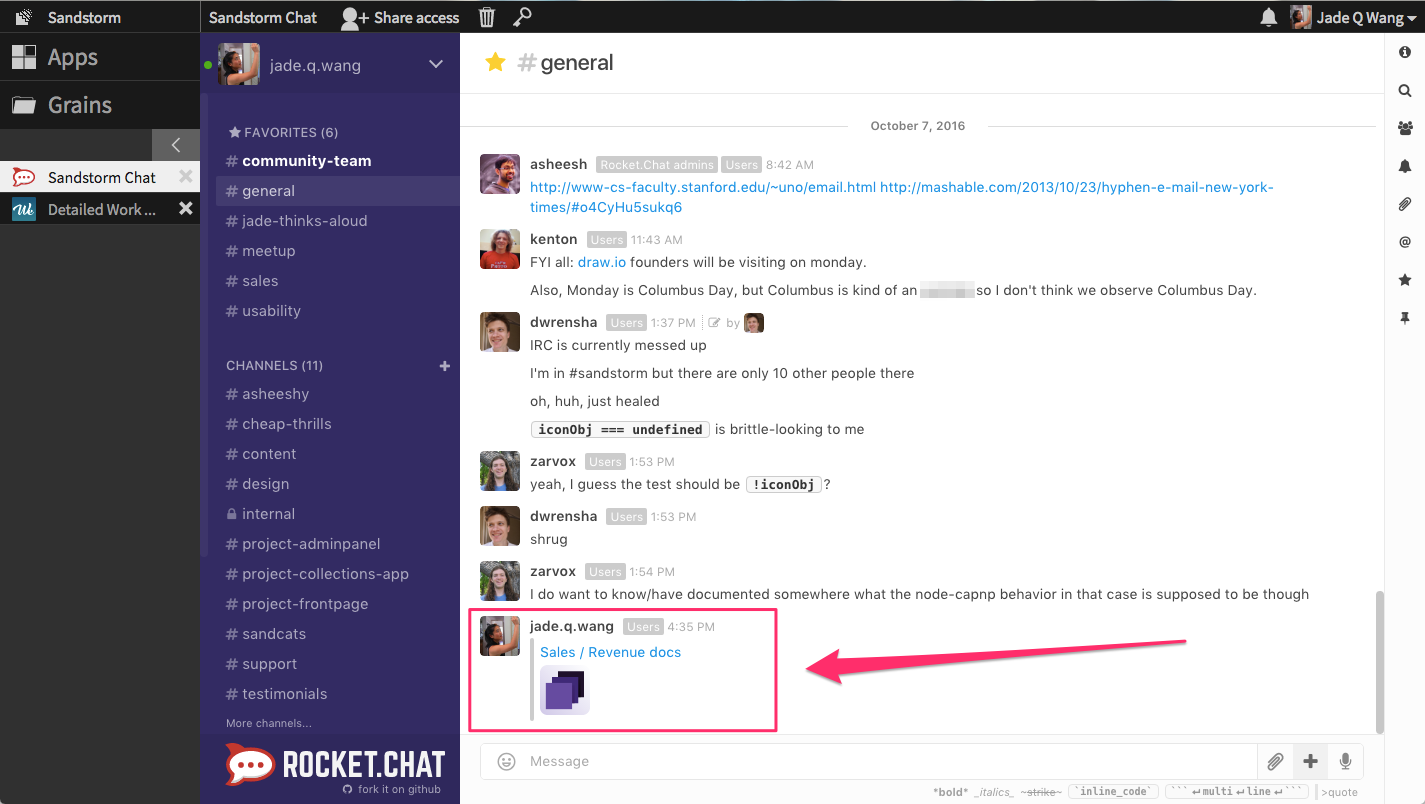This screenshot has width=1425, height=804.
Task: Click the chat vertical scrollbar
Action: click(1380, 661)
